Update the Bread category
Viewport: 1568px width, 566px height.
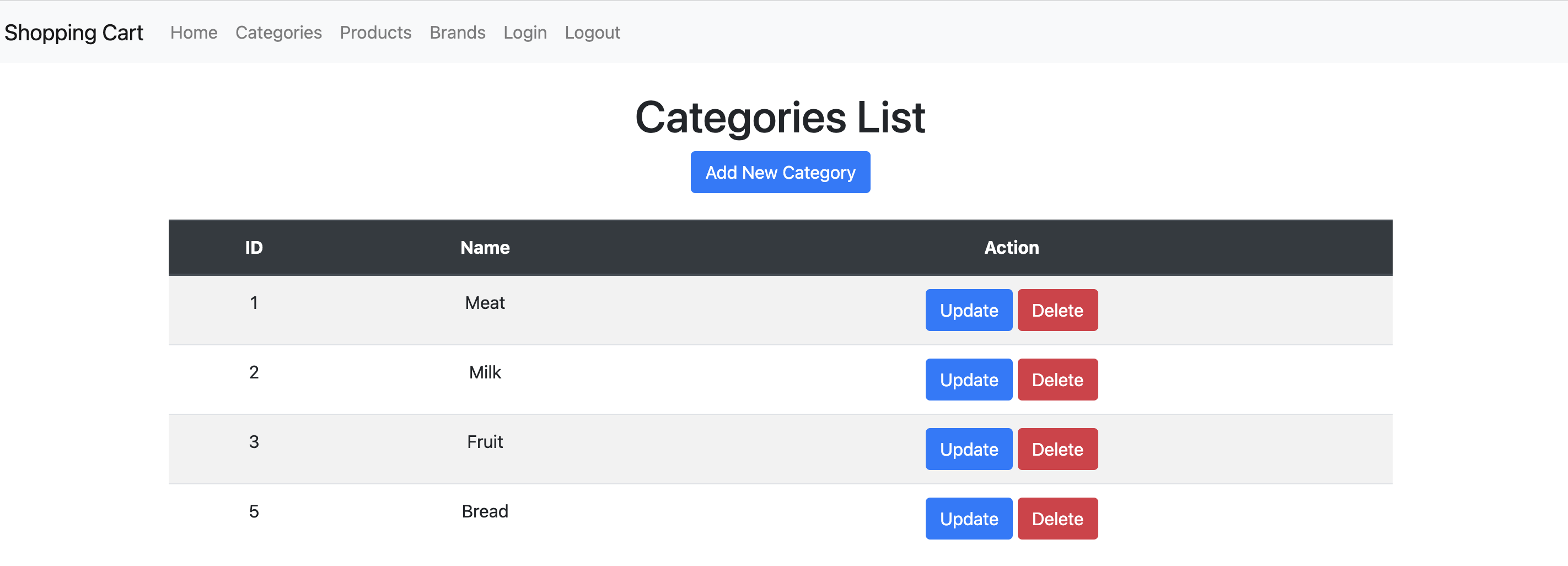[x=968, y=519]
